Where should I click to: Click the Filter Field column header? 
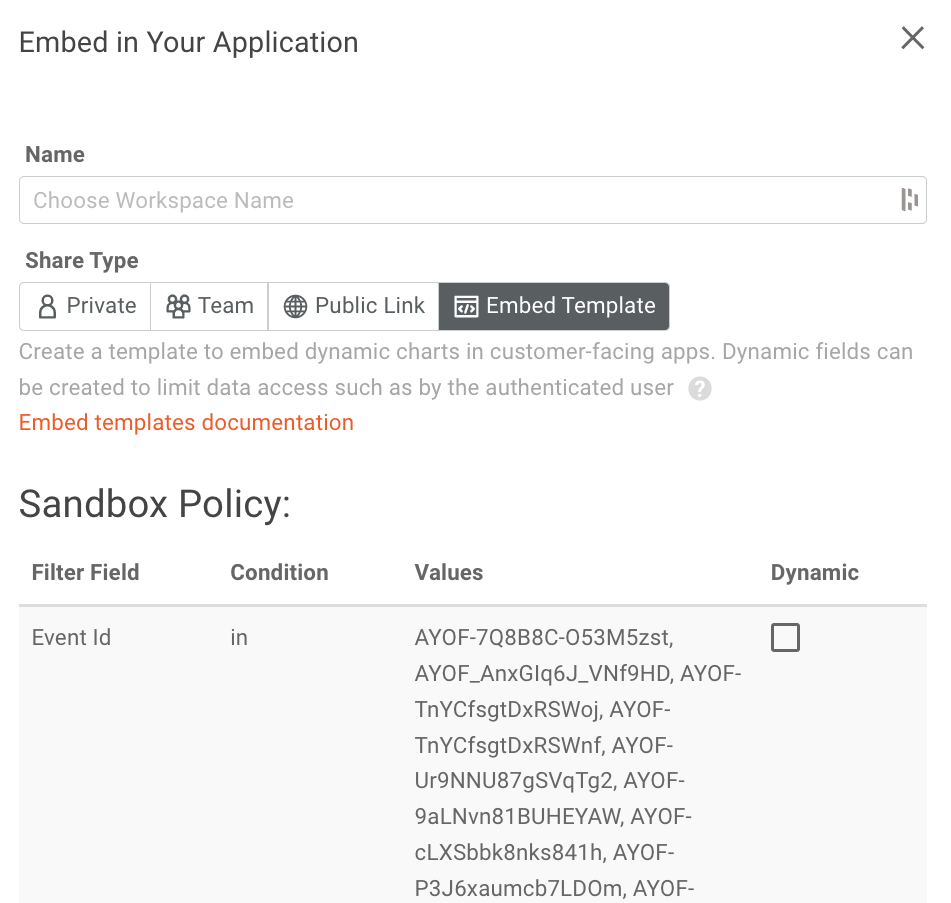click(83, 572)
